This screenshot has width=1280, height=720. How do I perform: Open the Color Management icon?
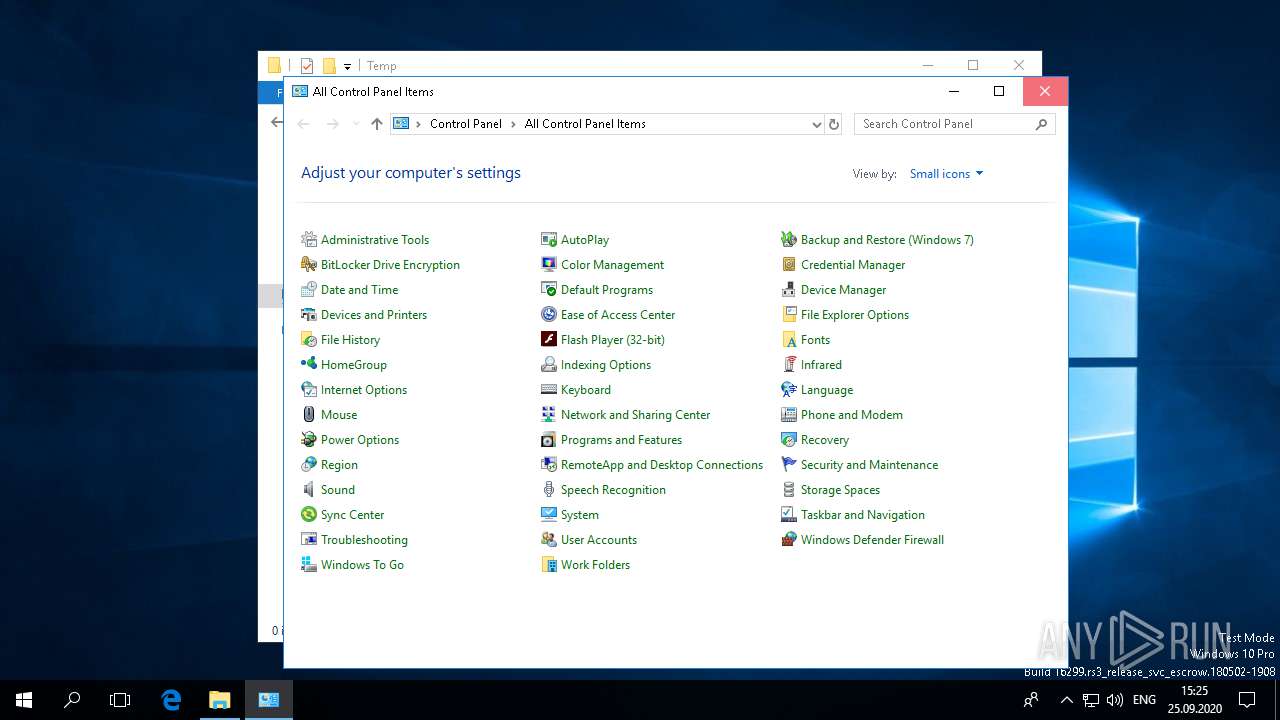click(x=549, y=265)
